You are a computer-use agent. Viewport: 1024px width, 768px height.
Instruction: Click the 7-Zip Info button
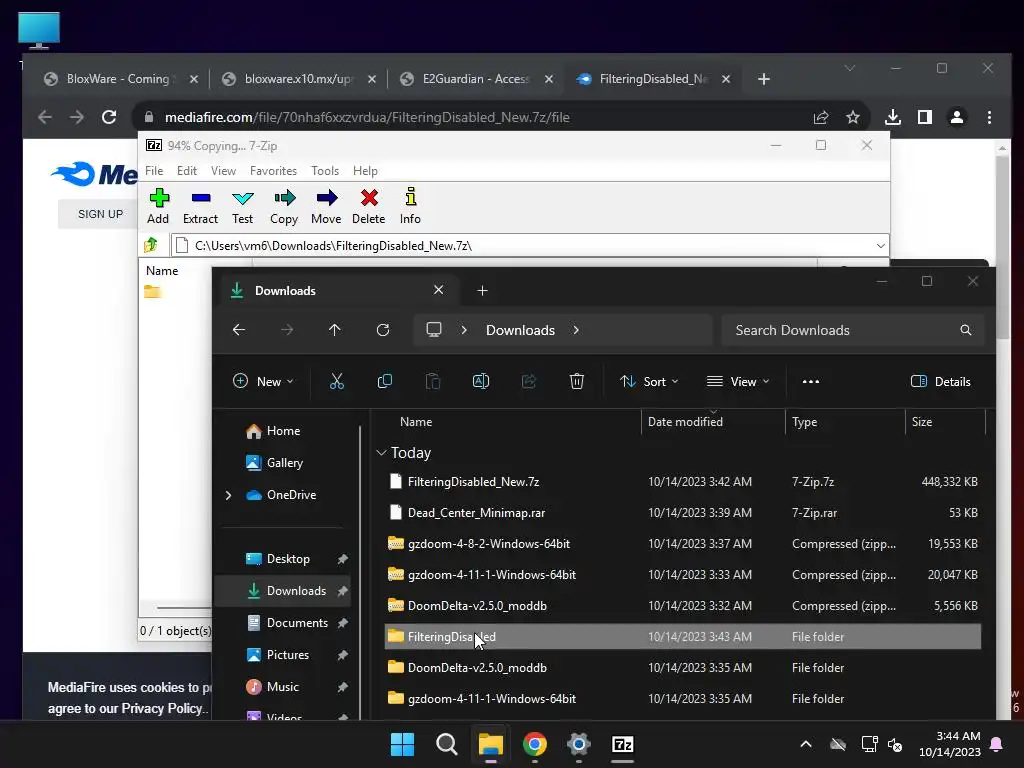[410, 206]
